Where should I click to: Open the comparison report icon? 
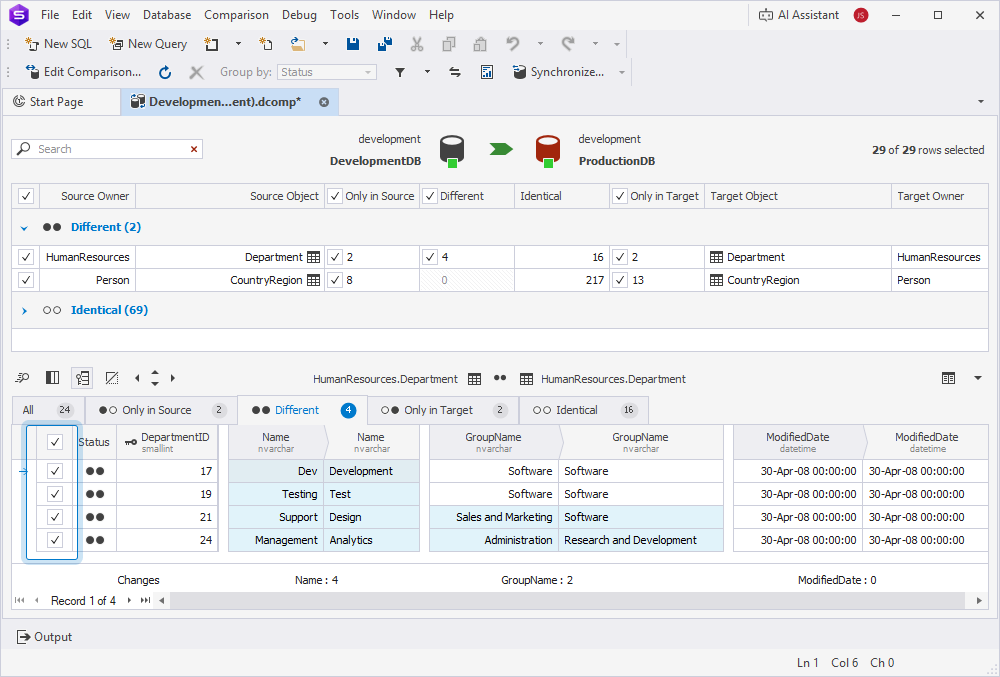486,72
